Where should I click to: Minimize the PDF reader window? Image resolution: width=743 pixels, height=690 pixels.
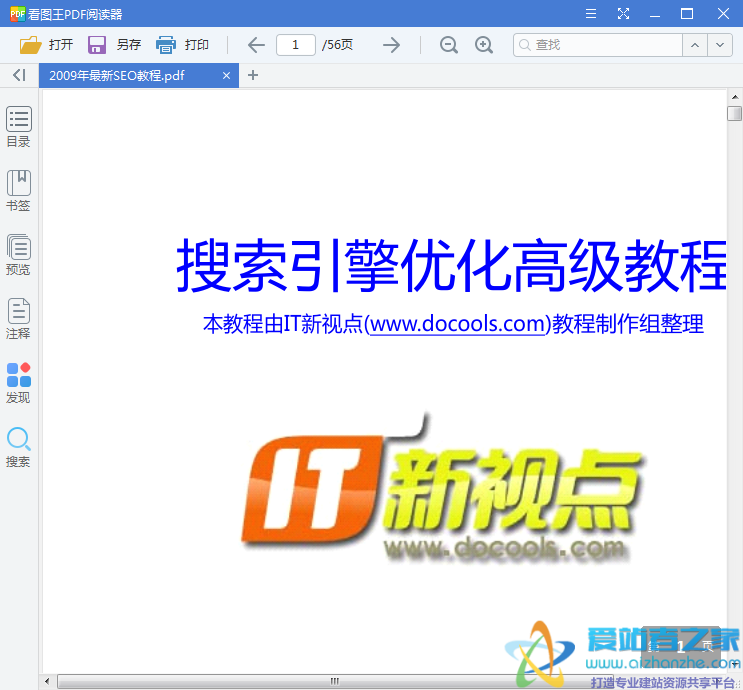[x=655, y=14]
